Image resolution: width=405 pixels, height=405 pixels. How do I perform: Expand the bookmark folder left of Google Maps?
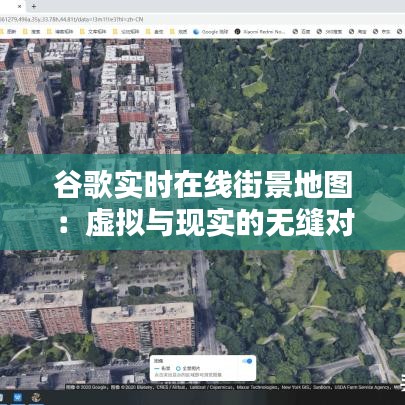pos(179,32)
